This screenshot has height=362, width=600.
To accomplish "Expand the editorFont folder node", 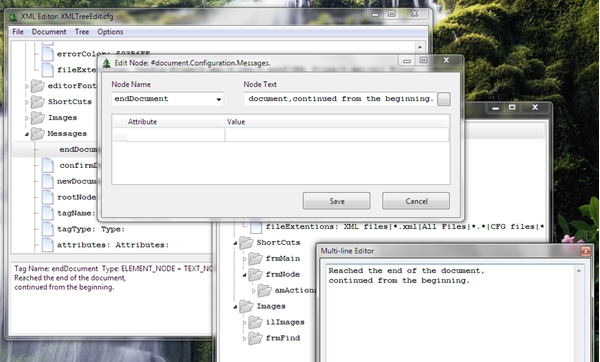I will click(26, 86).
